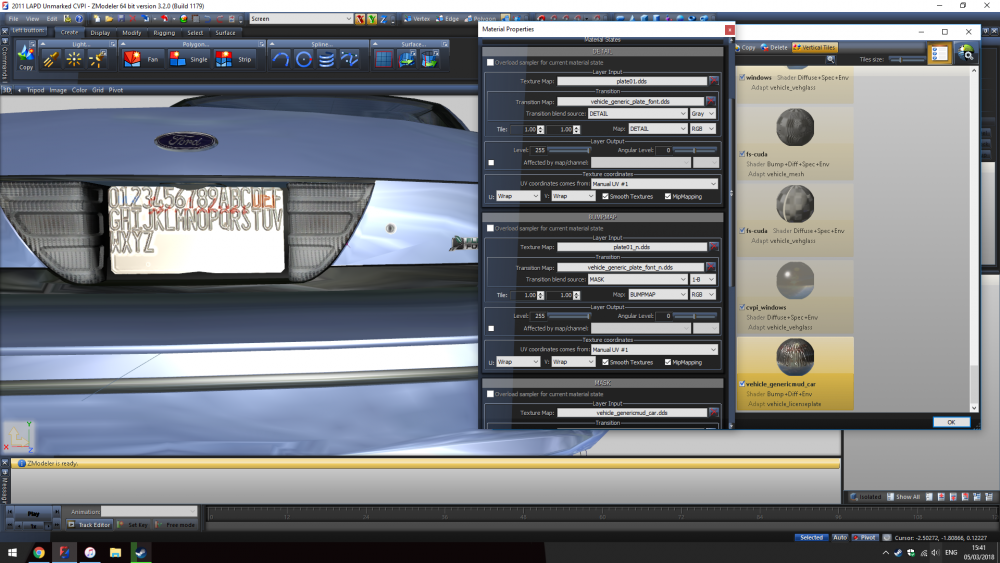Open the DETAIL Map dropdown
This screenshot has height=563, width=1000.
[x=658, y=129]
